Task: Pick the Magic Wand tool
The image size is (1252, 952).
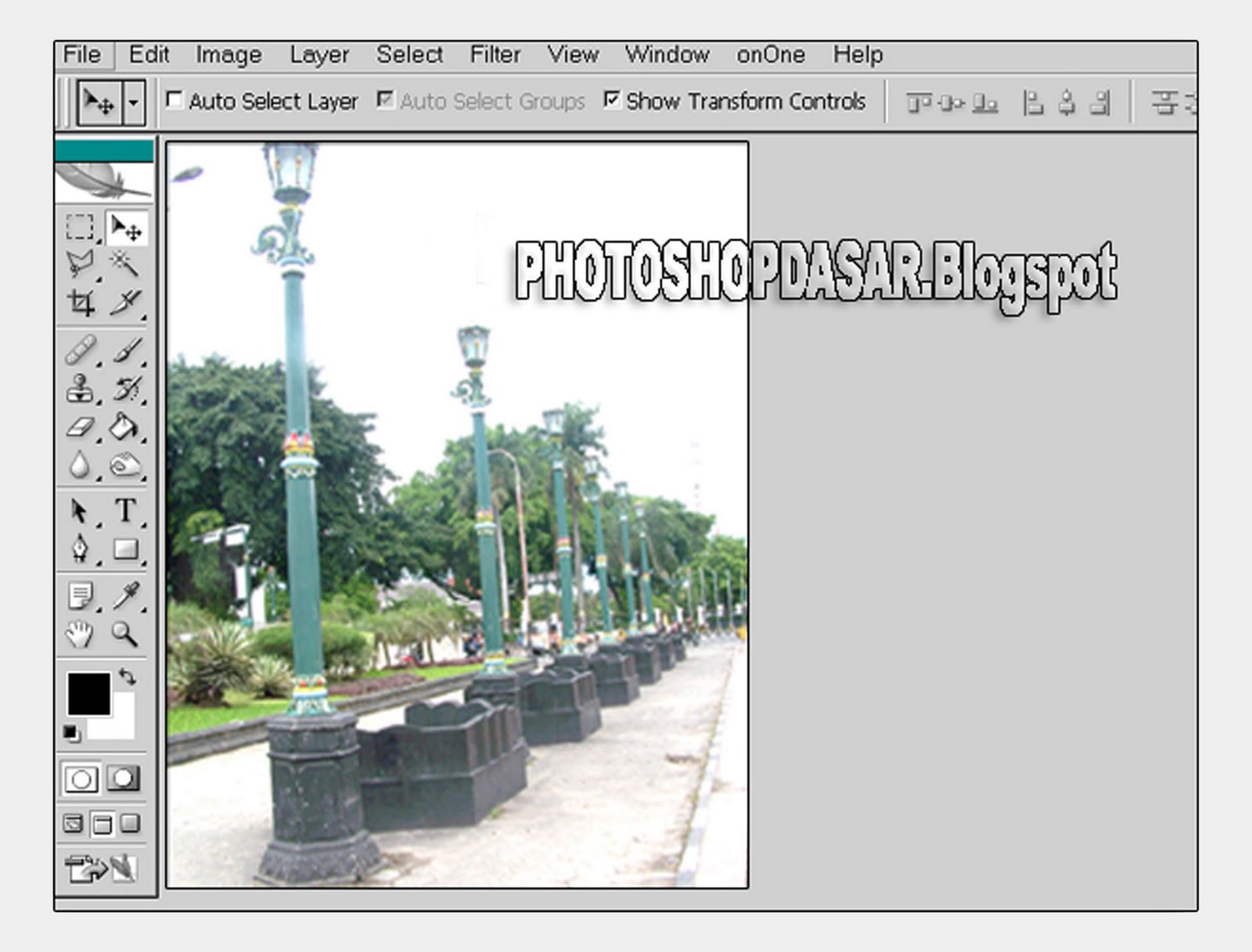Action: 125,264
